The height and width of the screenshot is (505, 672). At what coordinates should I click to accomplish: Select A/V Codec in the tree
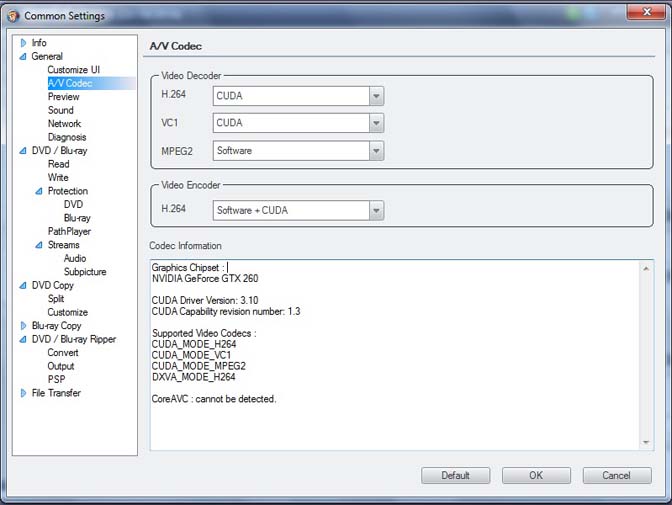click(70, 83)
